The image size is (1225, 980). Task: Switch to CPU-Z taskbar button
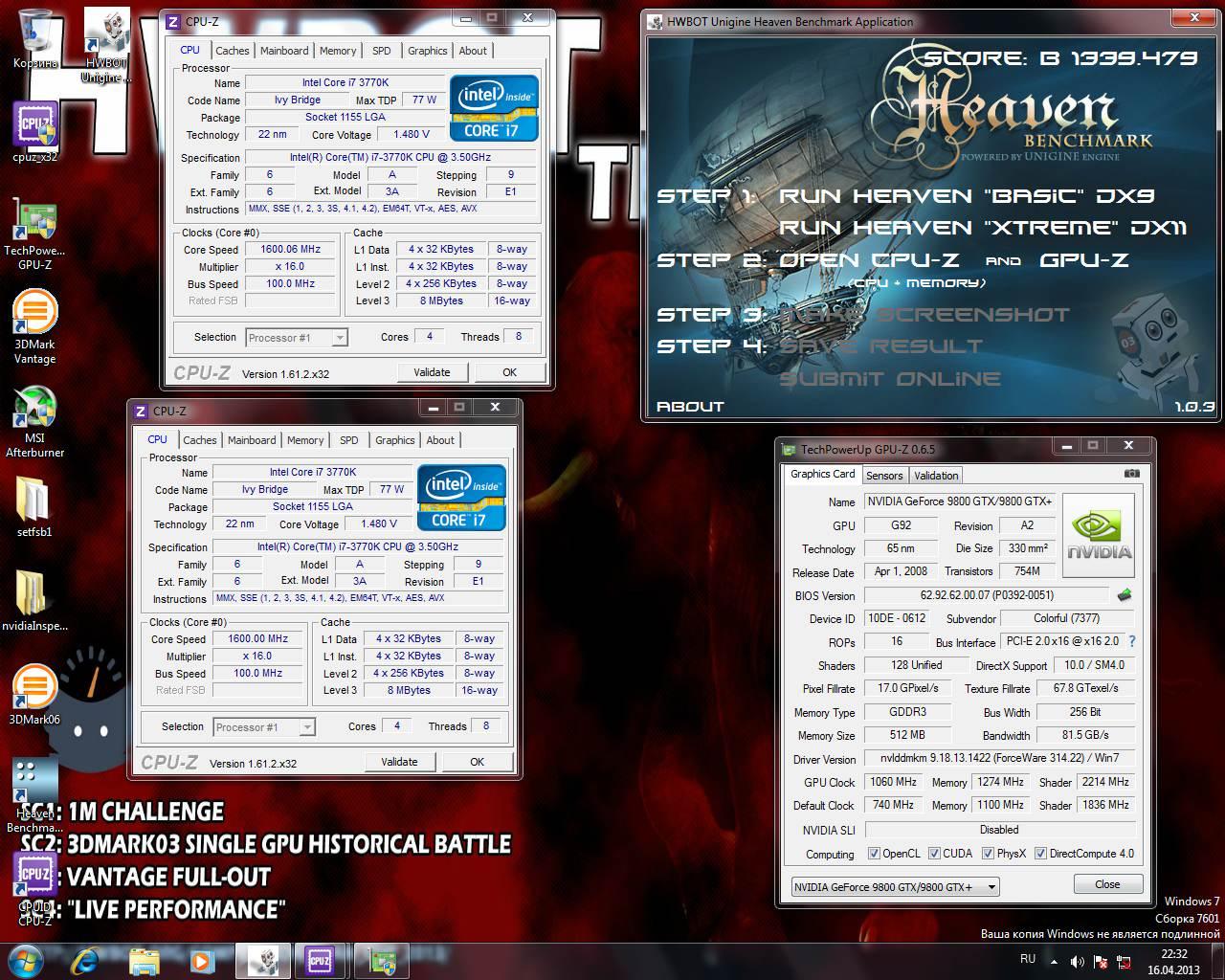[x=322, y=960]
